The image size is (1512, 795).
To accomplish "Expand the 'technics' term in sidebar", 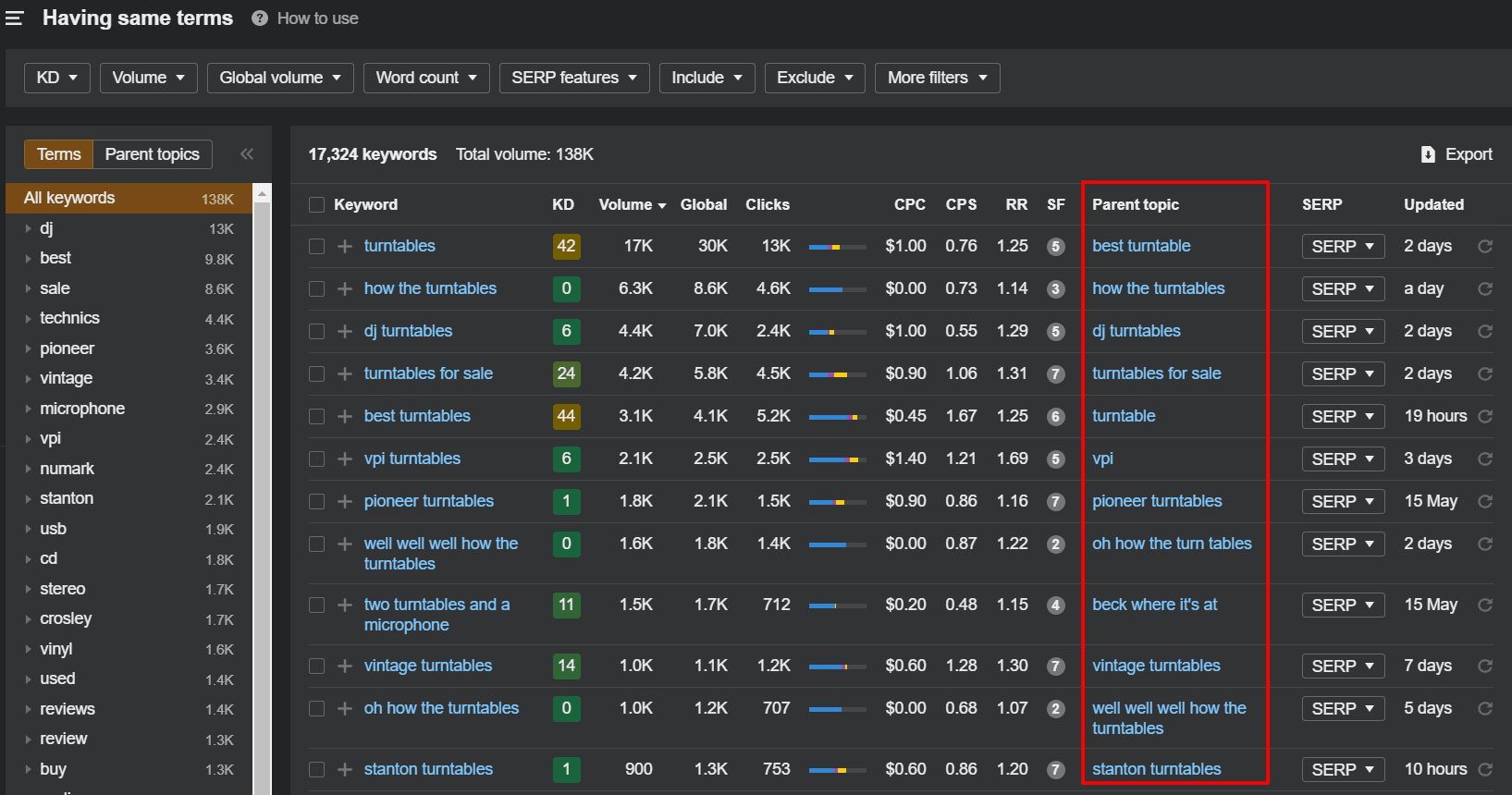I will [x=28, y=319].
